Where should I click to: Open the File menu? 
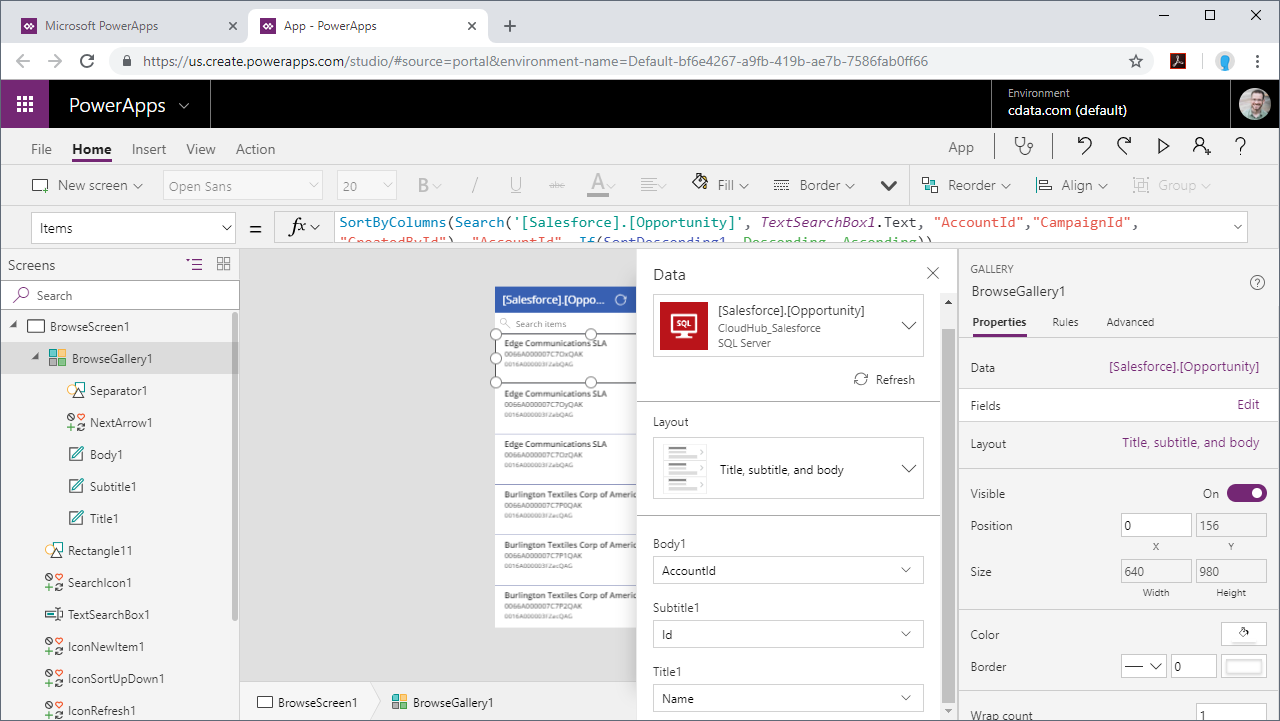(x=41, y=149)
